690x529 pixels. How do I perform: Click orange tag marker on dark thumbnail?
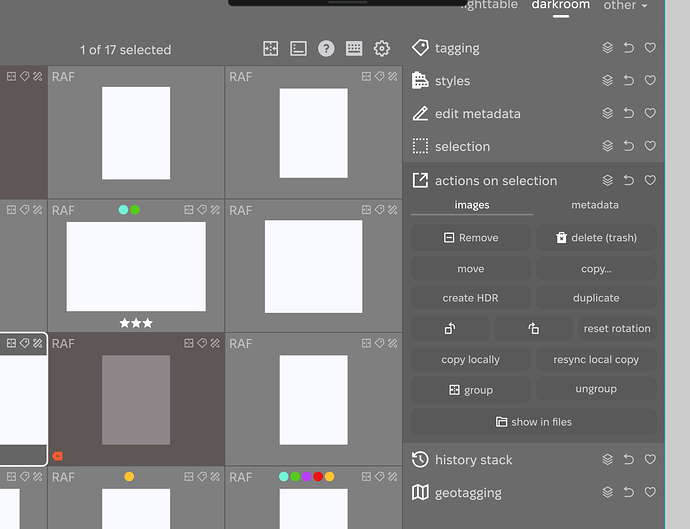coord(58,456)
